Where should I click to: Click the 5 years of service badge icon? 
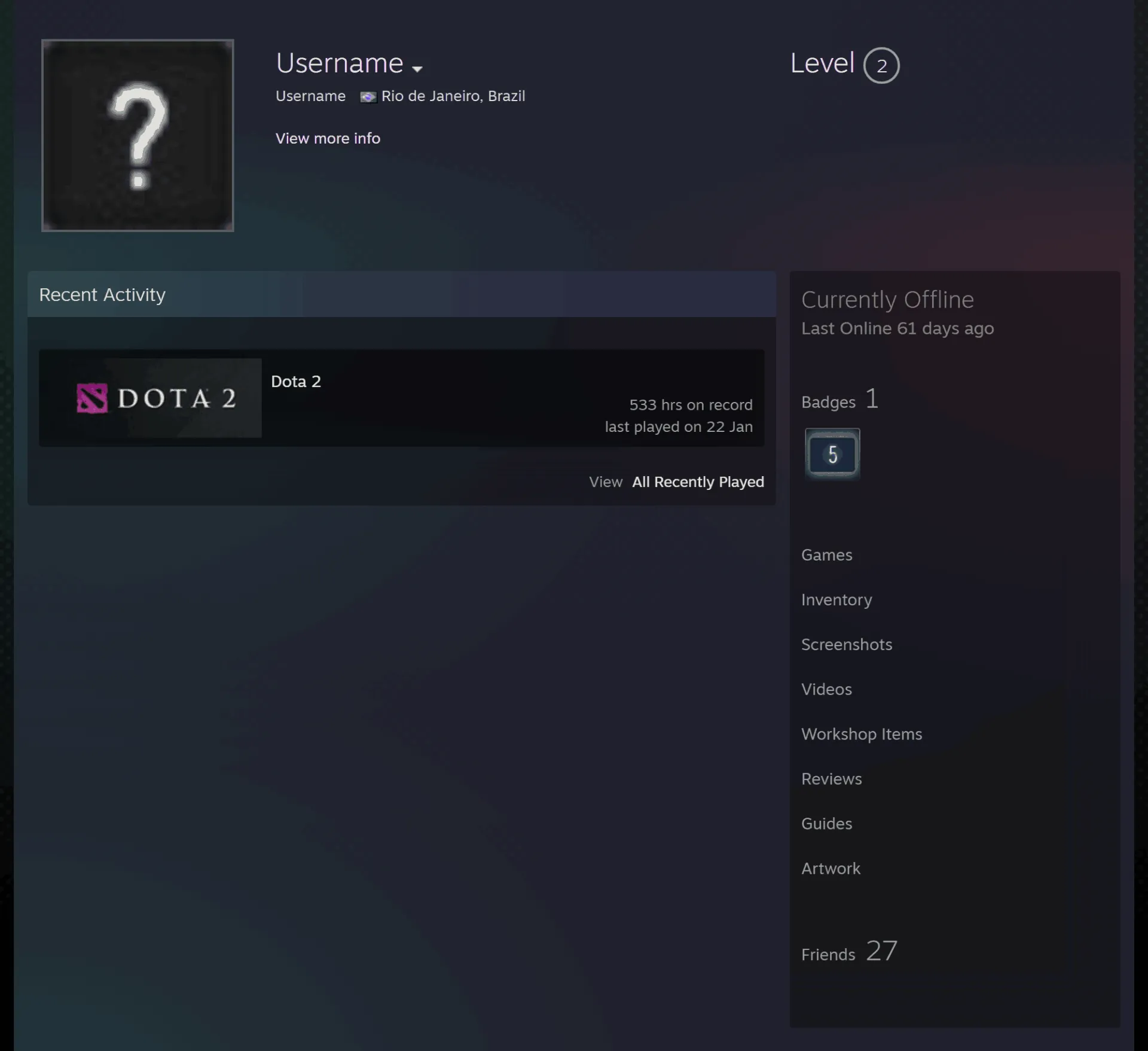point(832,454)
